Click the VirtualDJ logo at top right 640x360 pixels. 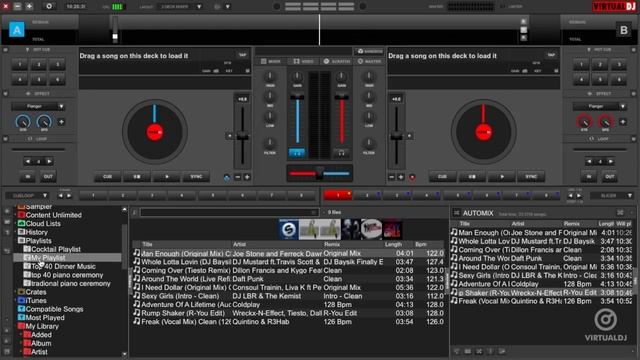[614, 6]
